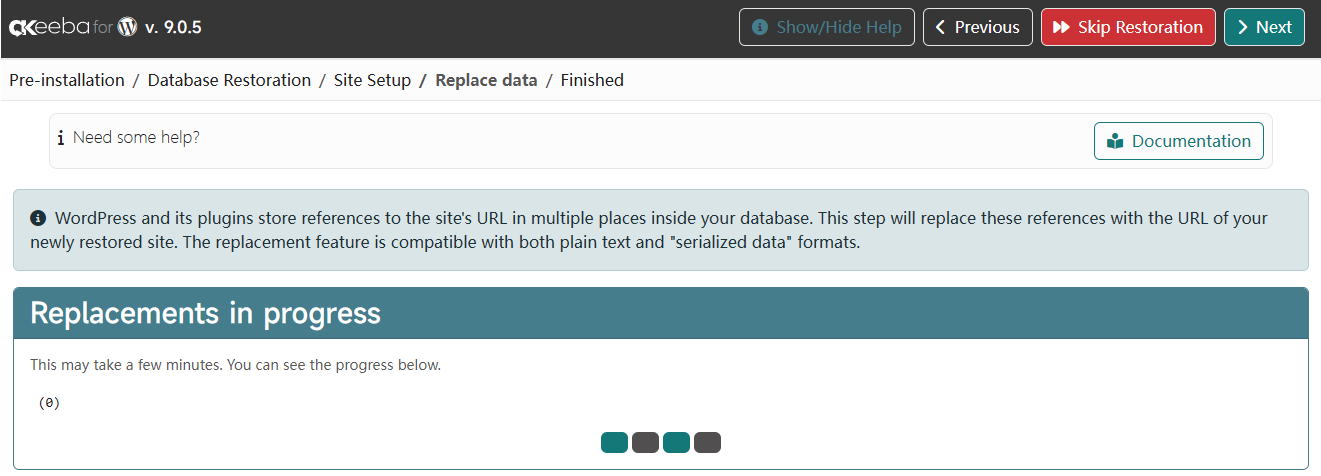
Task: Click the animated loading squares indicator
Action: [660, 442]
